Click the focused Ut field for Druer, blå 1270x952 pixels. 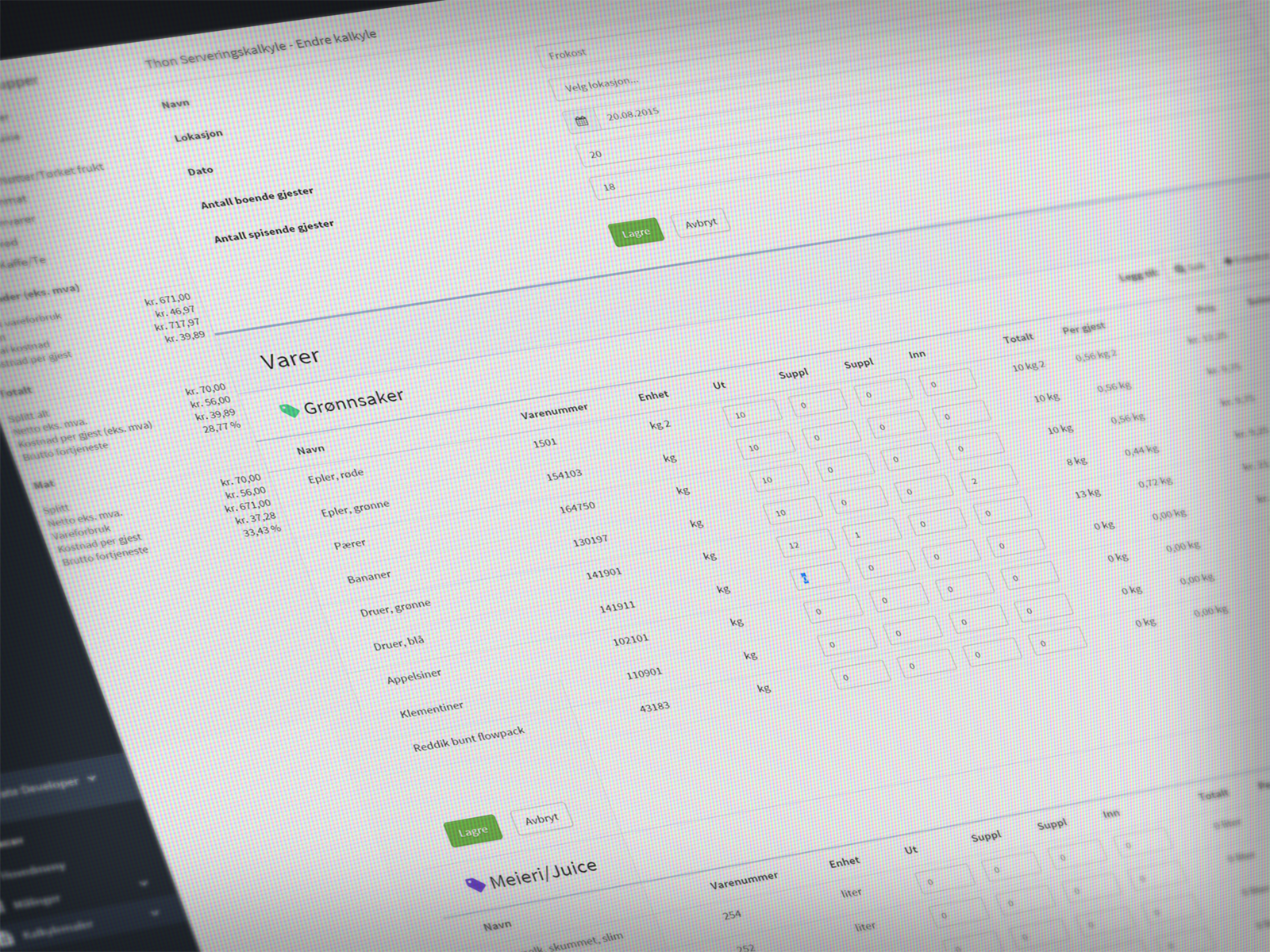point(821,578)
